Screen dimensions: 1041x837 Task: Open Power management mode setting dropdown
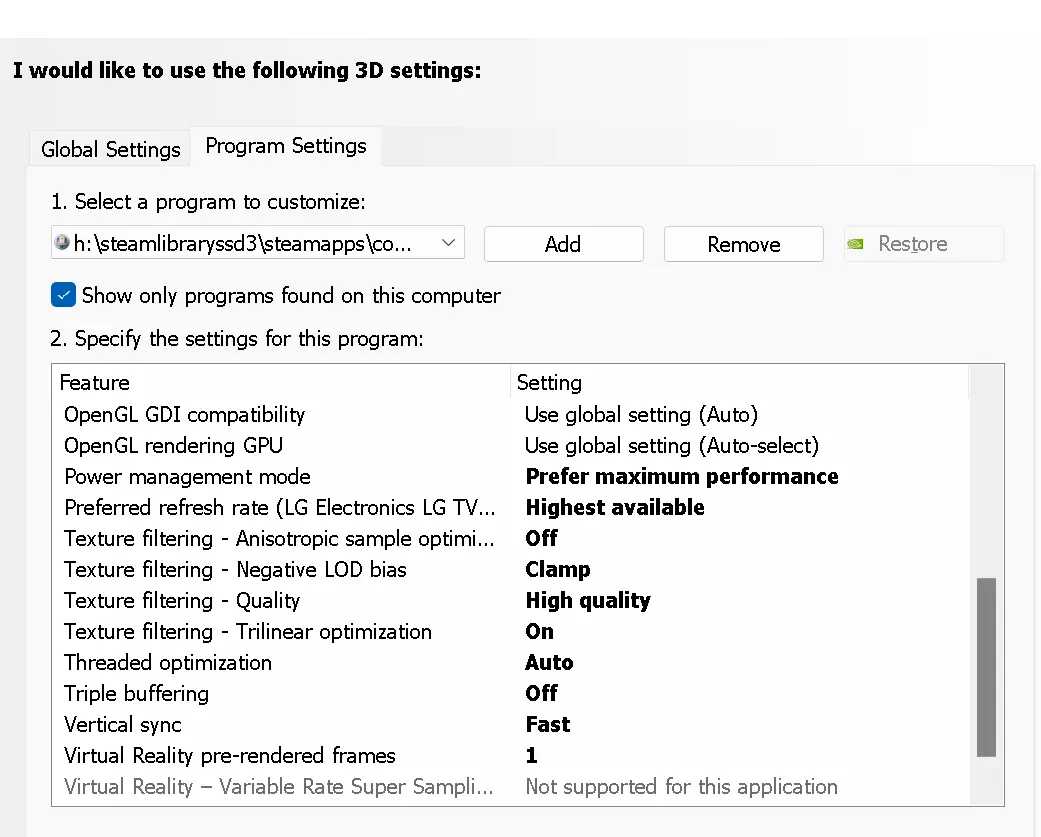[682, 477]
